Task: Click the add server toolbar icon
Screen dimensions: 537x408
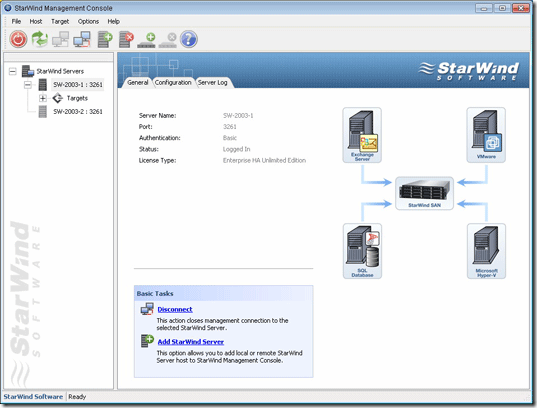Action: (x=105, y=39)
